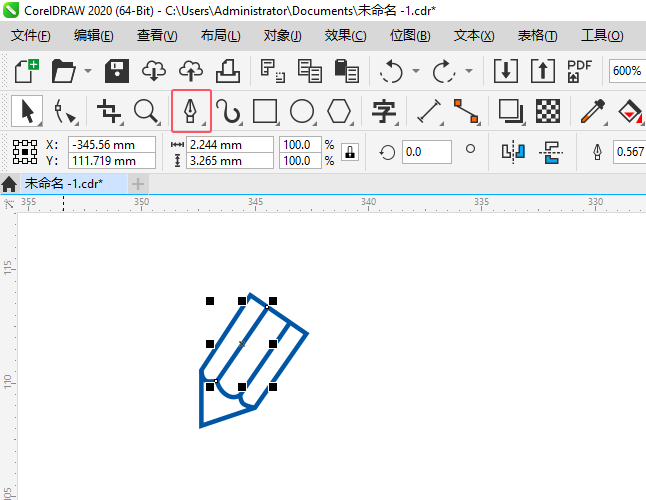Select the Rectangle tool
646x500 pixels.
pos(265,111)
